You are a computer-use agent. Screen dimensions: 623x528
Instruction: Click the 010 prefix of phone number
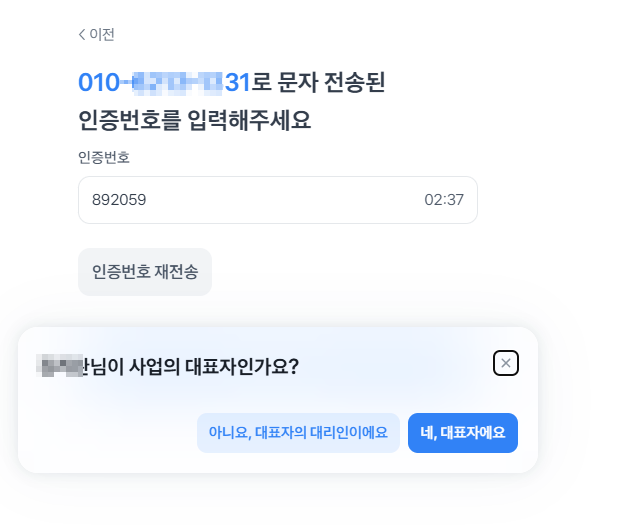(x=98, y=84)
